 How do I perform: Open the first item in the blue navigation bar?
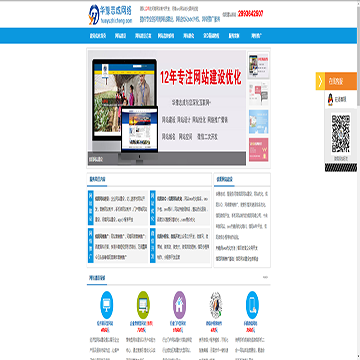[98, 36]
